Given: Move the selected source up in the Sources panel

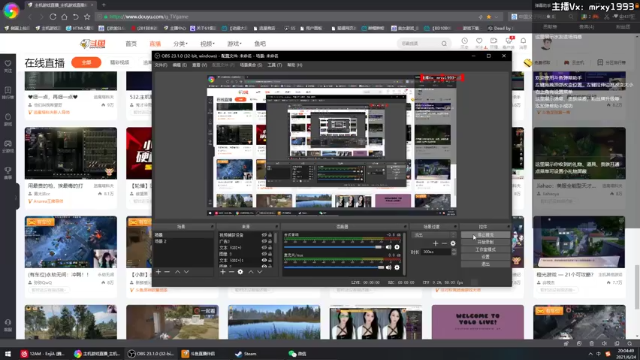Looking at the screenshot, I should [251, 272].
